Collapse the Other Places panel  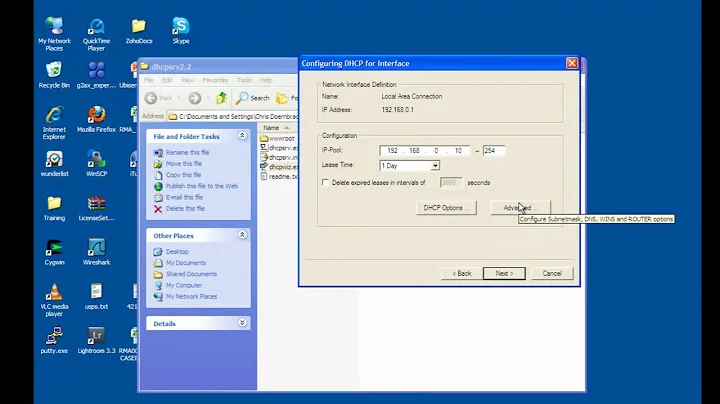(x=242, y=235)
